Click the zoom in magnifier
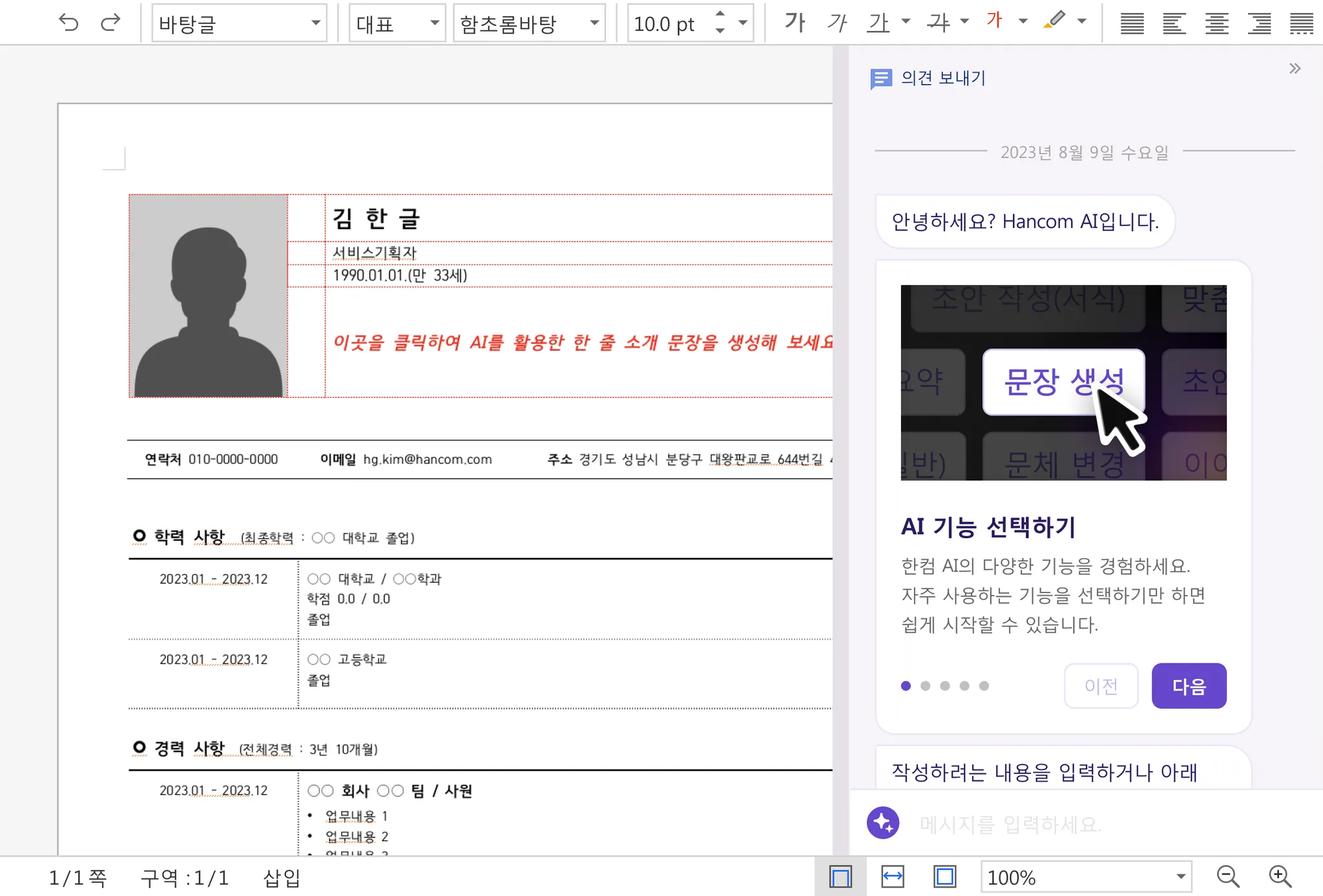 point(1280,877)
